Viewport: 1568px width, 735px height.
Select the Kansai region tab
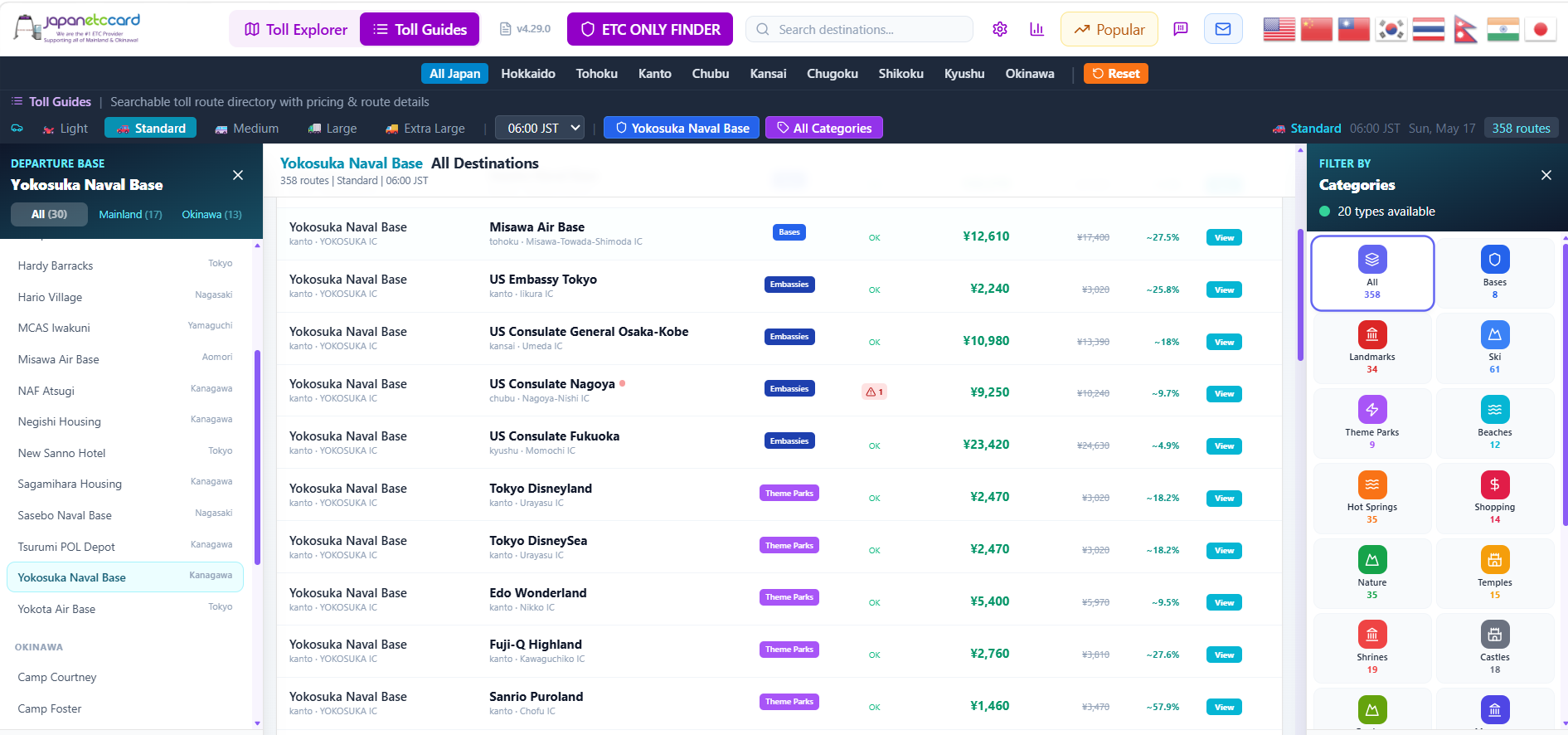pyautogui.click(x=768, y=74)
